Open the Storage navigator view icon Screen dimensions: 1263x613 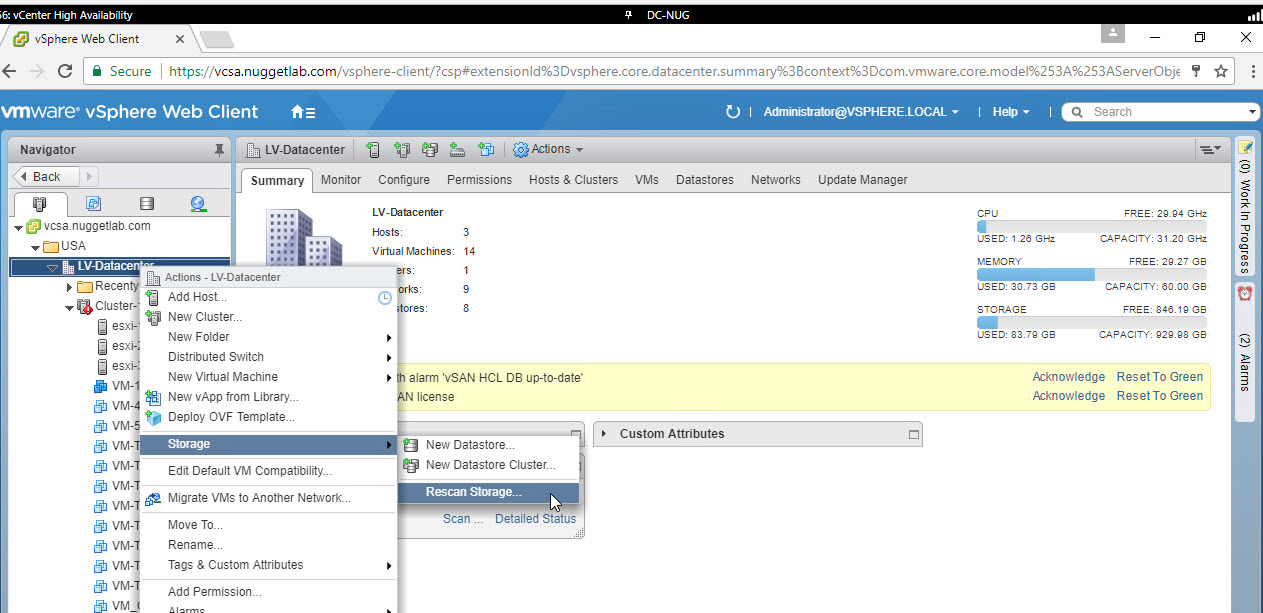[146, 204]
